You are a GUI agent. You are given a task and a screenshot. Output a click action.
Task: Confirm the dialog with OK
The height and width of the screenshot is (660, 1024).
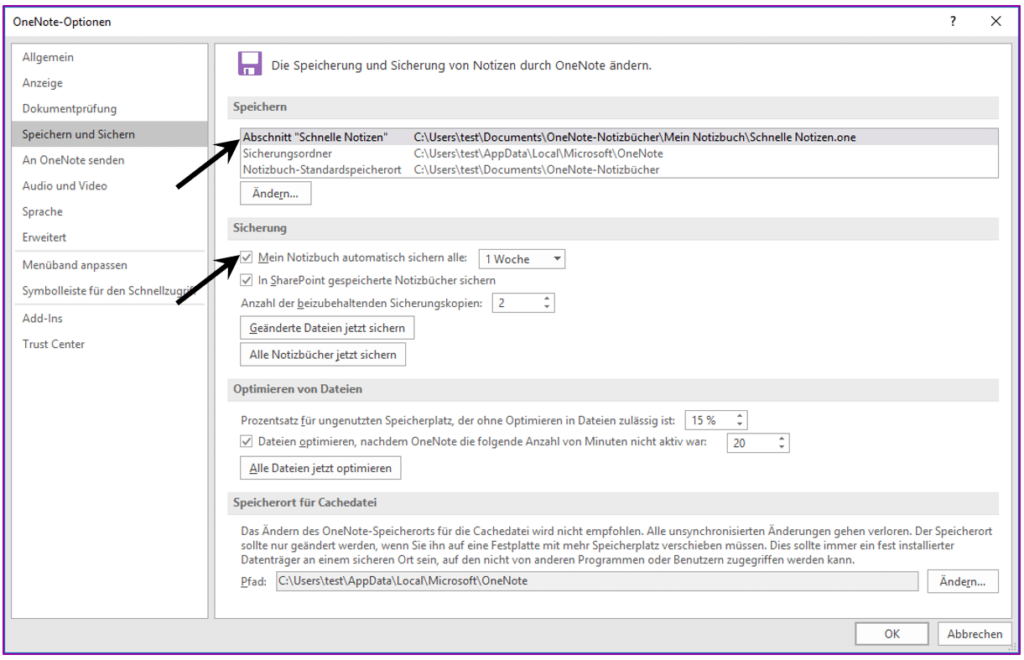pos(892,634)
